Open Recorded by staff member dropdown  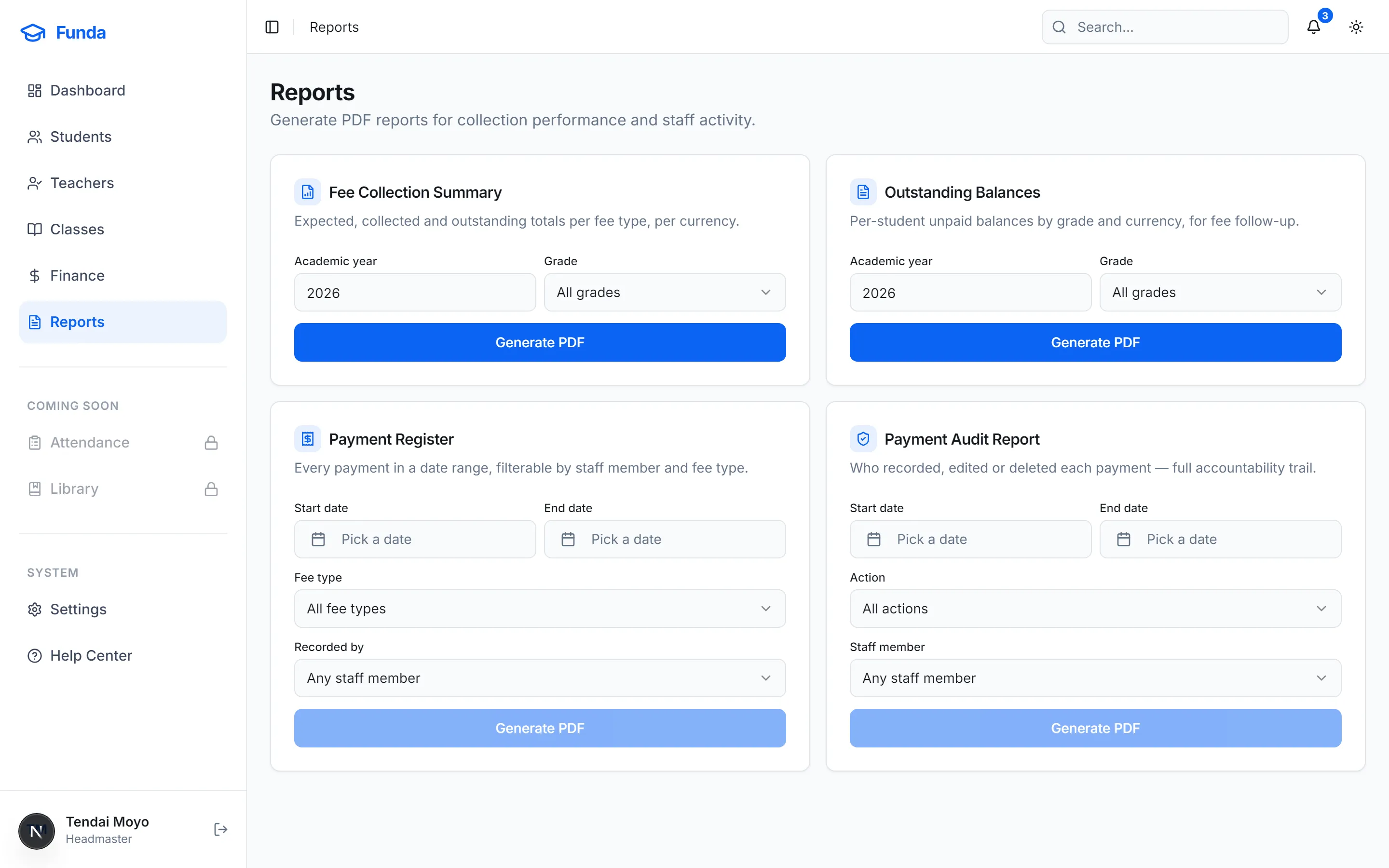[x=540, y=678]
